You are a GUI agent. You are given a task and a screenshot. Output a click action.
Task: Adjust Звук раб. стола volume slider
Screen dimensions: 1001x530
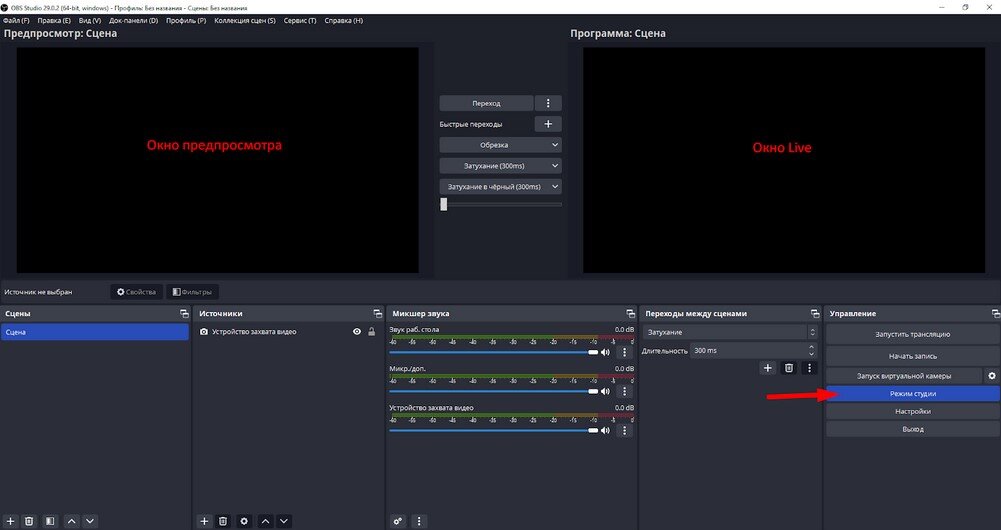point(493,352)
